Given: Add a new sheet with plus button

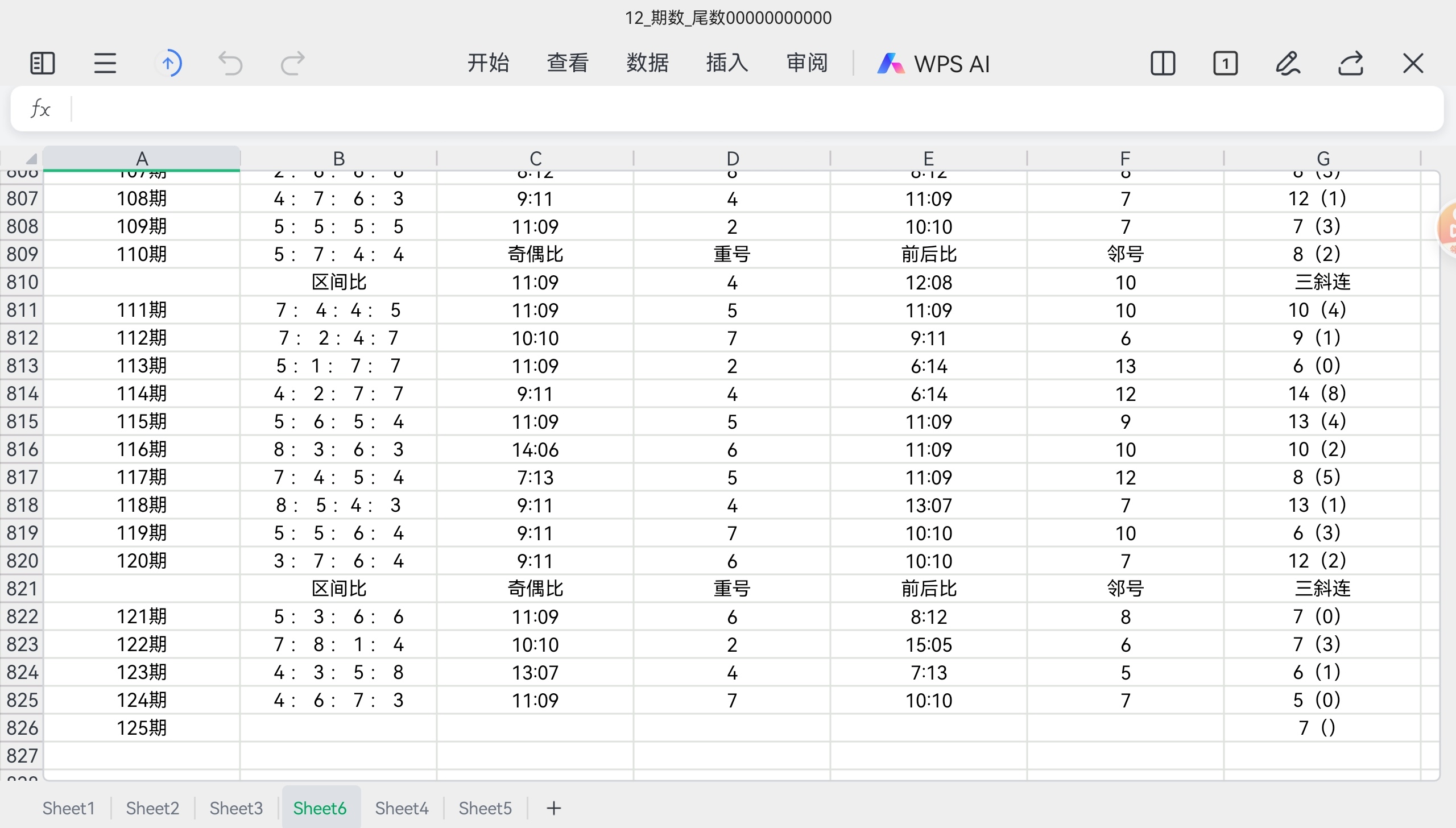Looking at the screenshot, I should point(554,808).
